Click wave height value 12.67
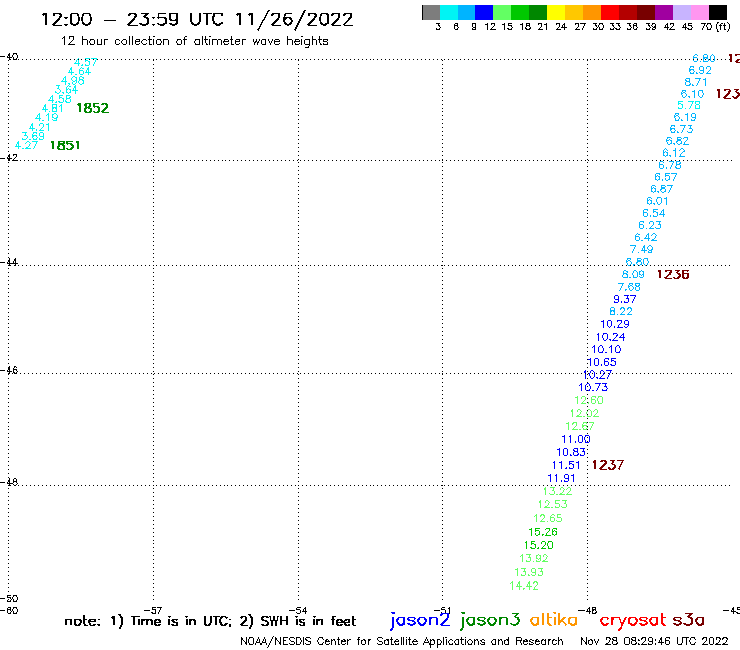740x650 pixels. tap(580, 426)
